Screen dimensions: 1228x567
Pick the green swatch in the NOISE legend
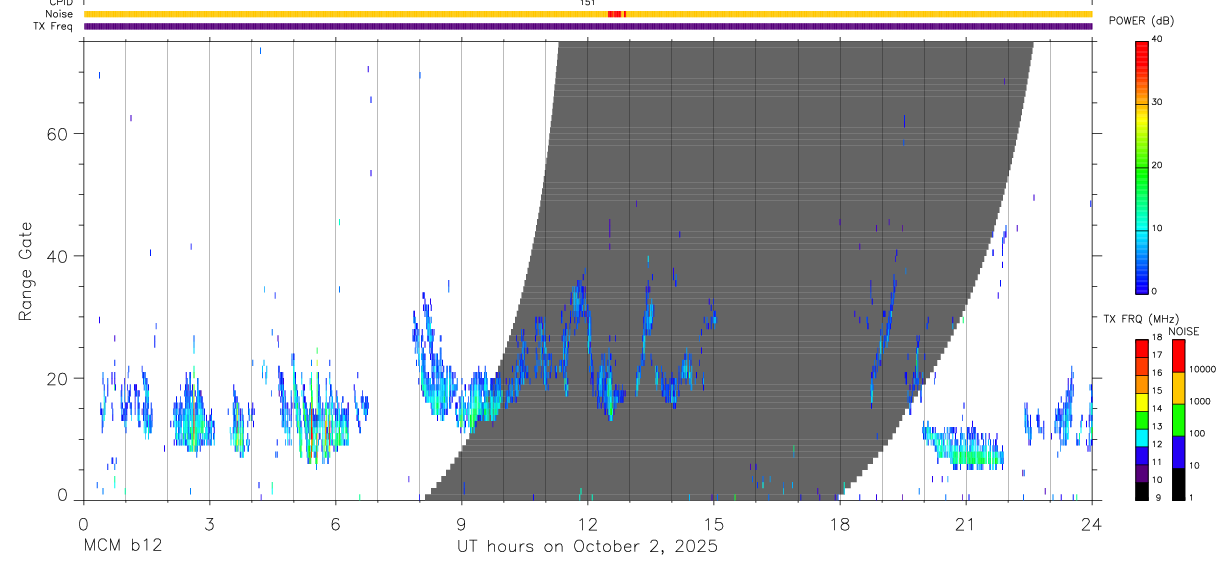point(1178,419)
